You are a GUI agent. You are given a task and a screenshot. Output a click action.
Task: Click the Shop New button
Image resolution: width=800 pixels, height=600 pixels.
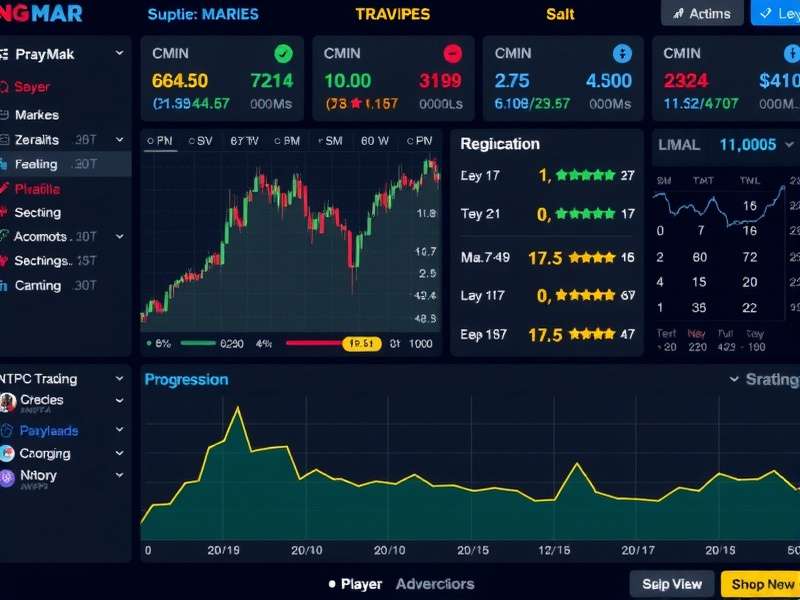760,583
